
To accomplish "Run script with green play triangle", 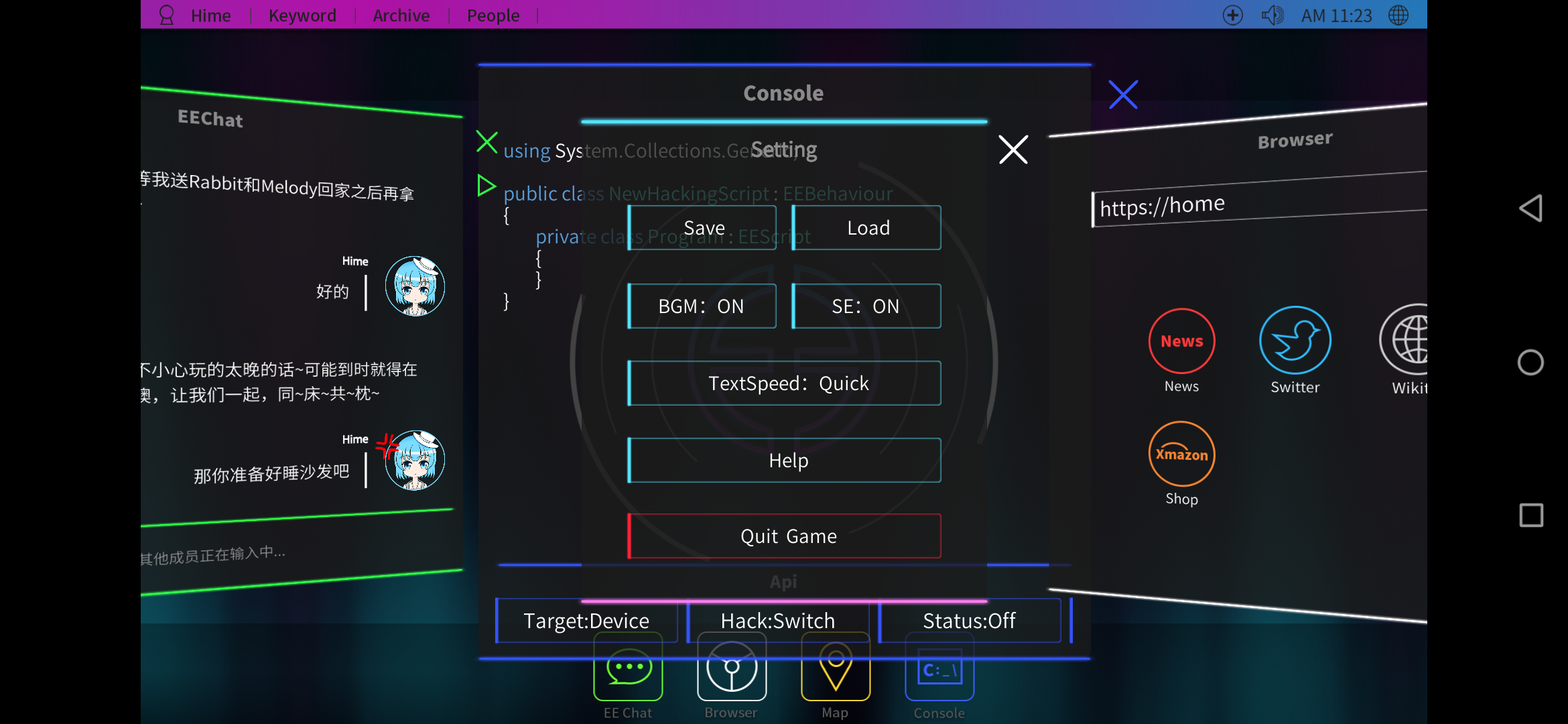I will (486, 185).
